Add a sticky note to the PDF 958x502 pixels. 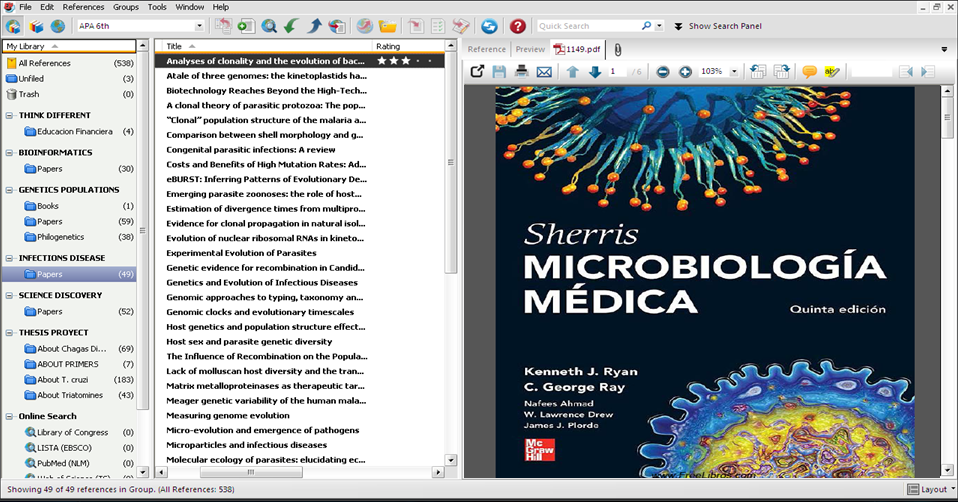pyautogui.click(x=810, y=71)
